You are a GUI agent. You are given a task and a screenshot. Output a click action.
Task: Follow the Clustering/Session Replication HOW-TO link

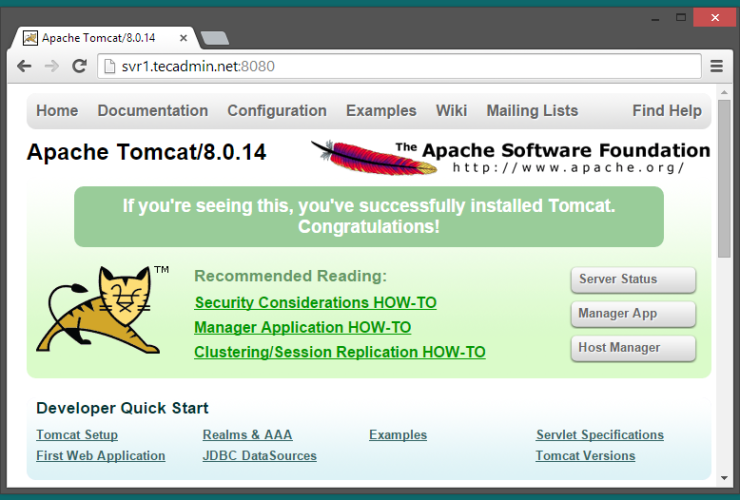(339, 353)
